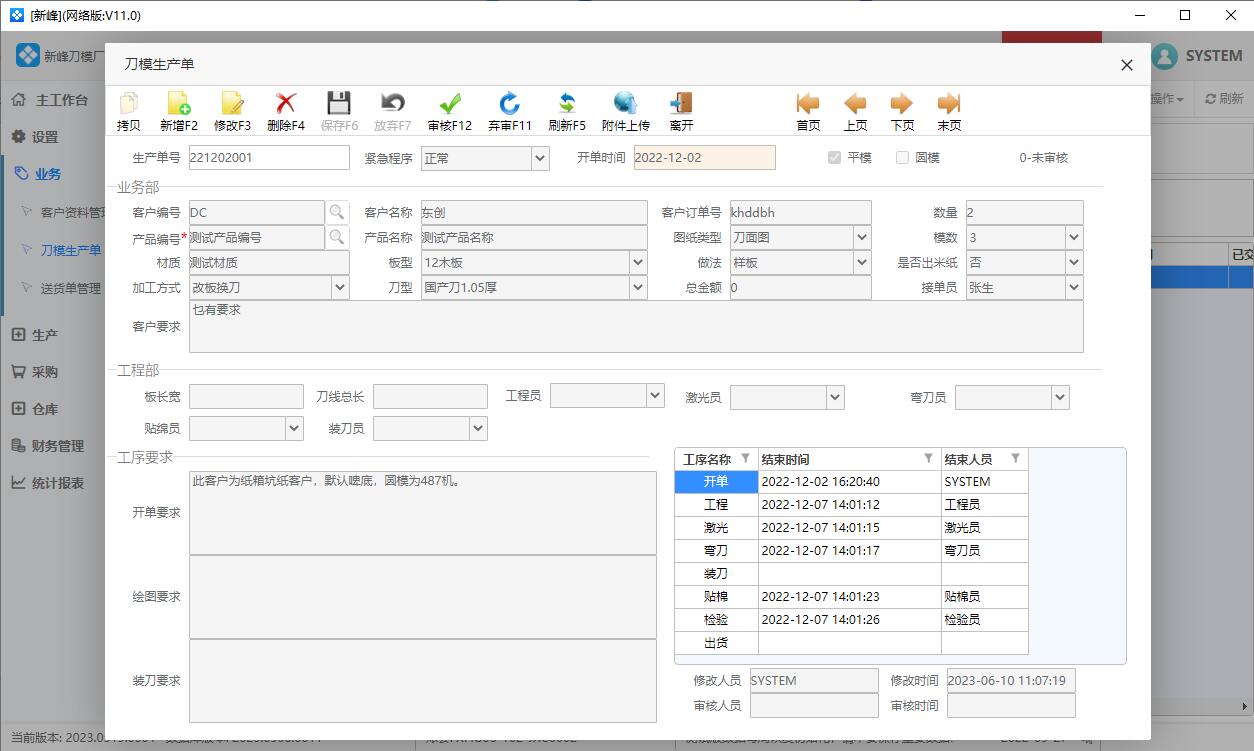Open the 刀型 dropdown
The height and width of the screenshot is (751, 1254).
(638, 287)
